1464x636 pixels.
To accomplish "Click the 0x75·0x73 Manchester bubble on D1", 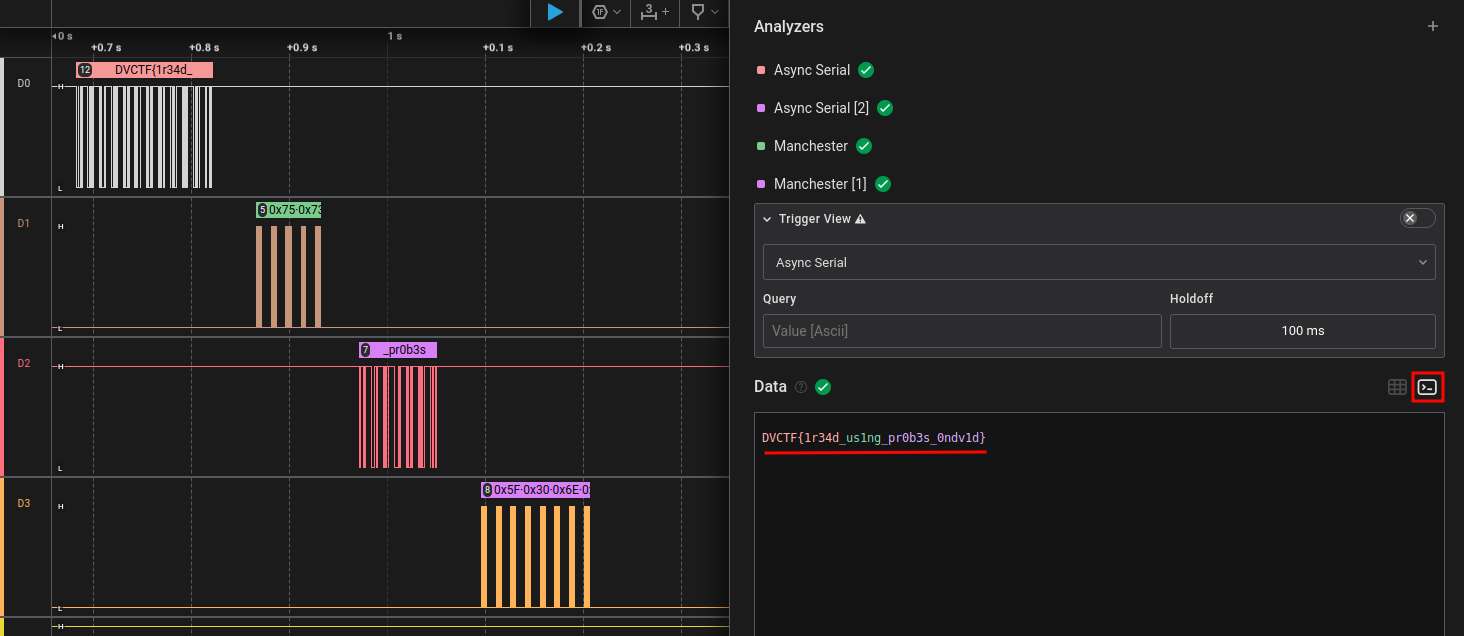I will [x=289, y=210].
